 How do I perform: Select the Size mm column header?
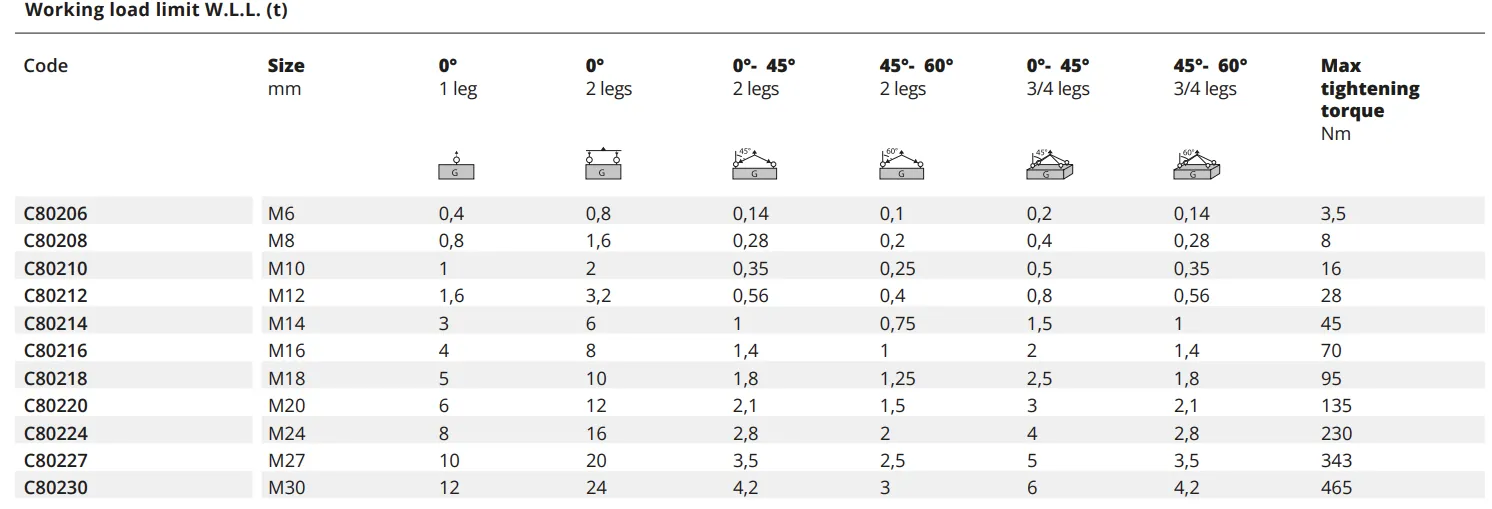[286, 77]
